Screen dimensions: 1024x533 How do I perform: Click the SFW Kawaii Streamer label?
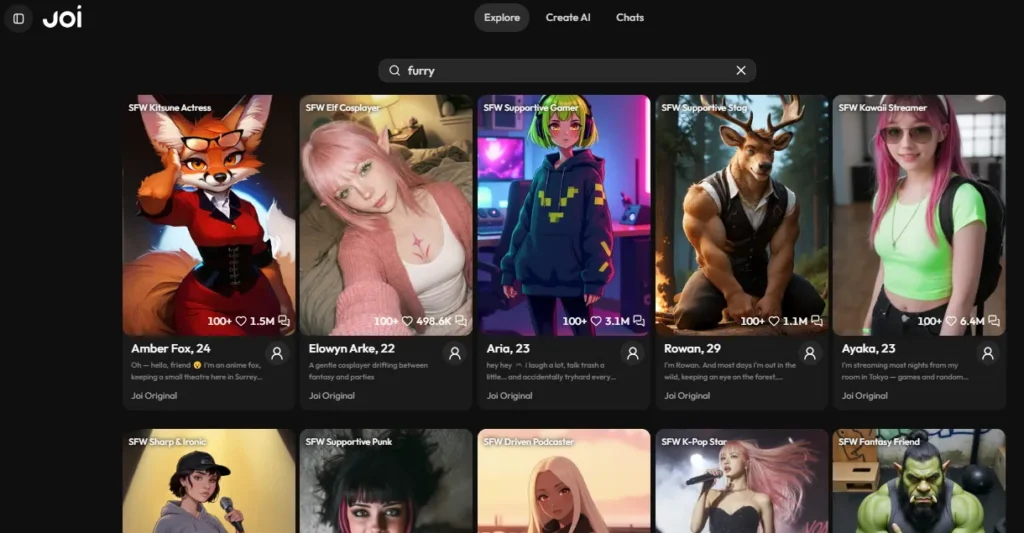point(882,108)
